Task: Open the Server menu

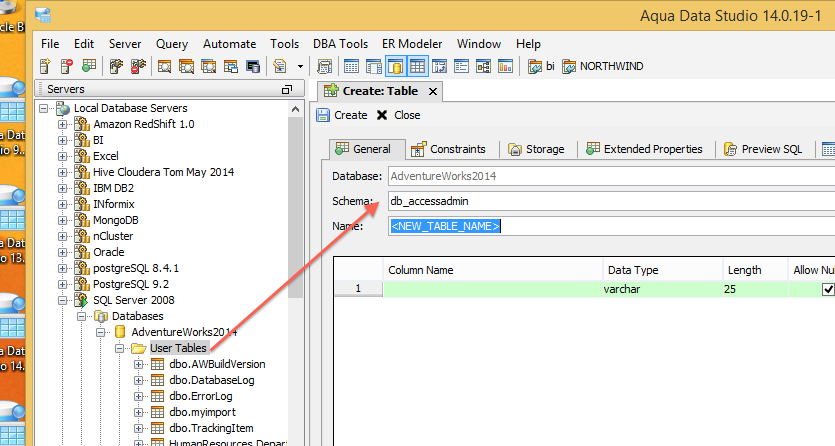Action: coord(125,44)
